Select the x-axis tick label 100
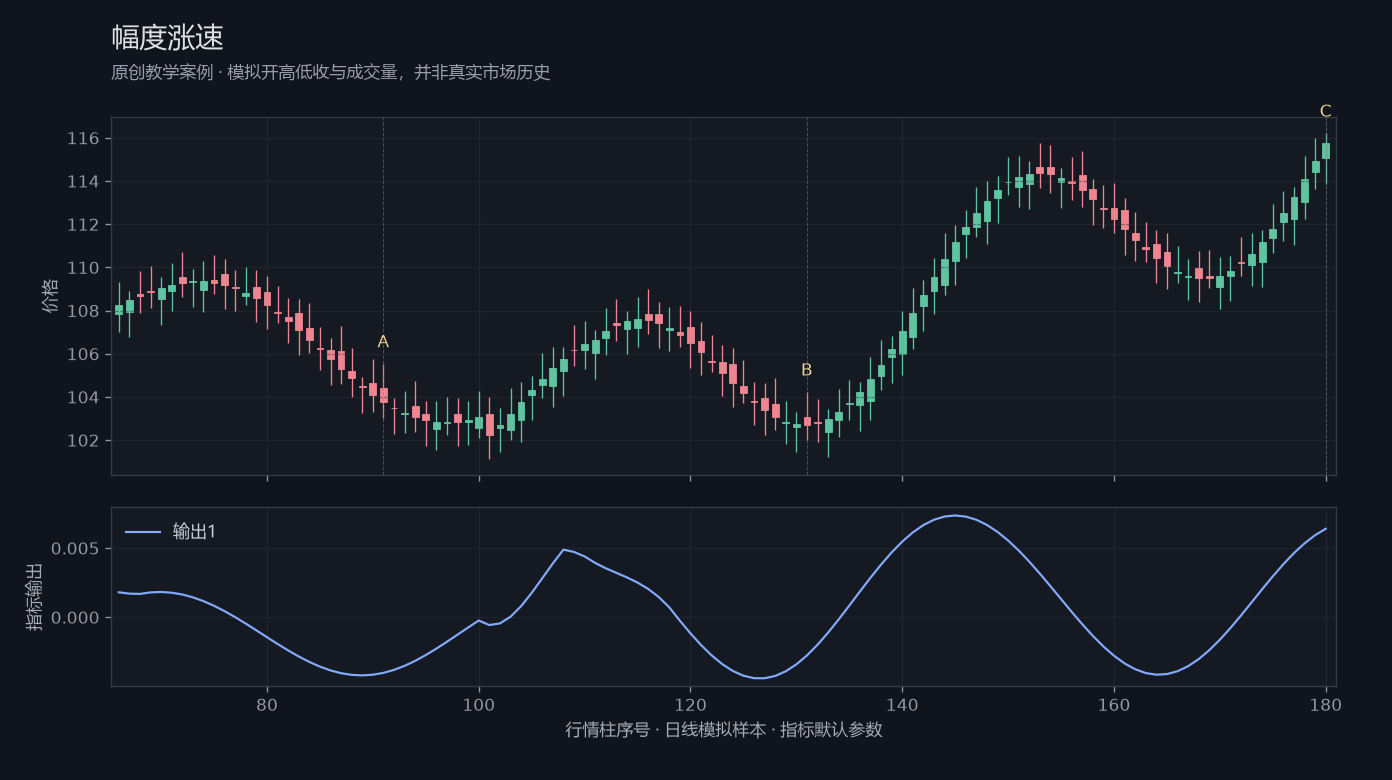The image size is (1392, 780). click(479, 704)
